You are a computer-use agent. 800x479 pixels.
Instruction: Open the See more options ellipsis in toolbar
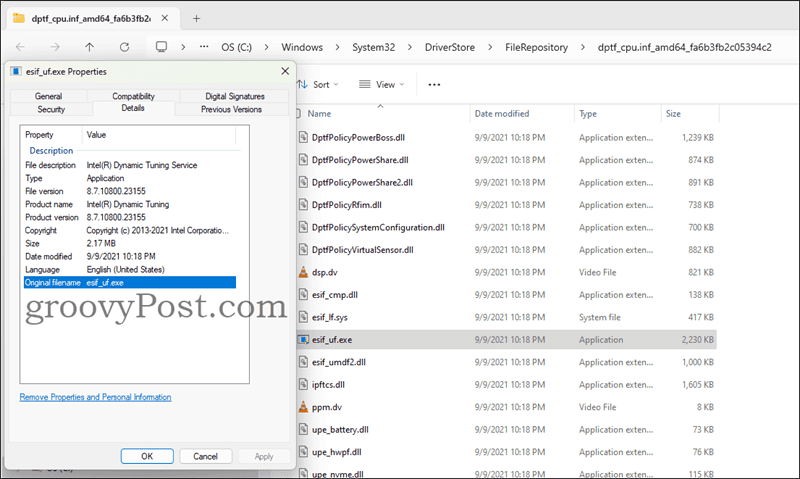click(x=434, y=85)
